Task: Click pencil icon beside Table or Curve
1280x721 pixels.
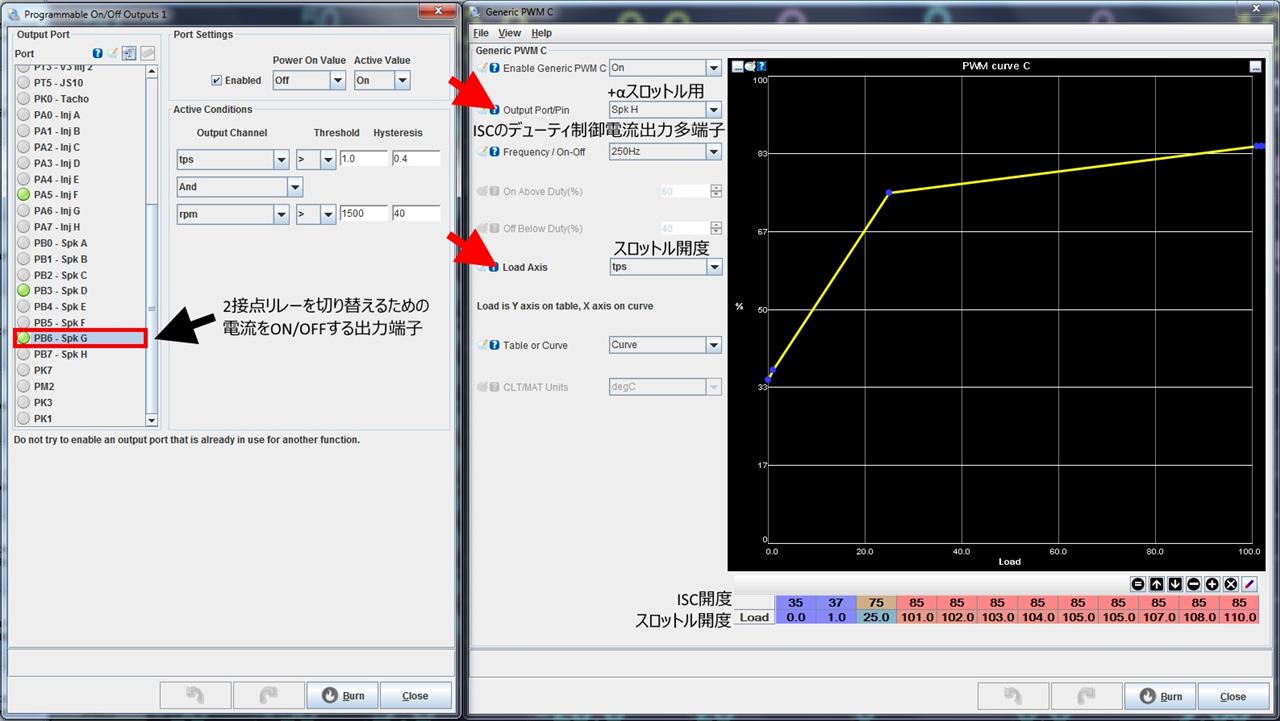Action: click(481, 345)
